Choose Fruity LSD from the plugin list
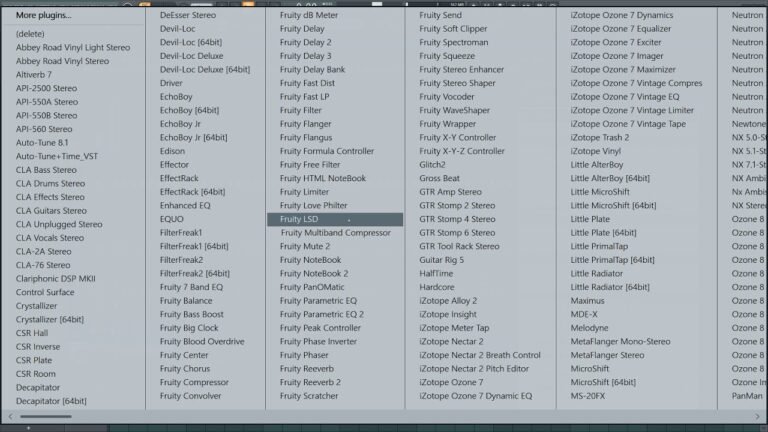This screenshot has height=432, width=768. point(335,219)
